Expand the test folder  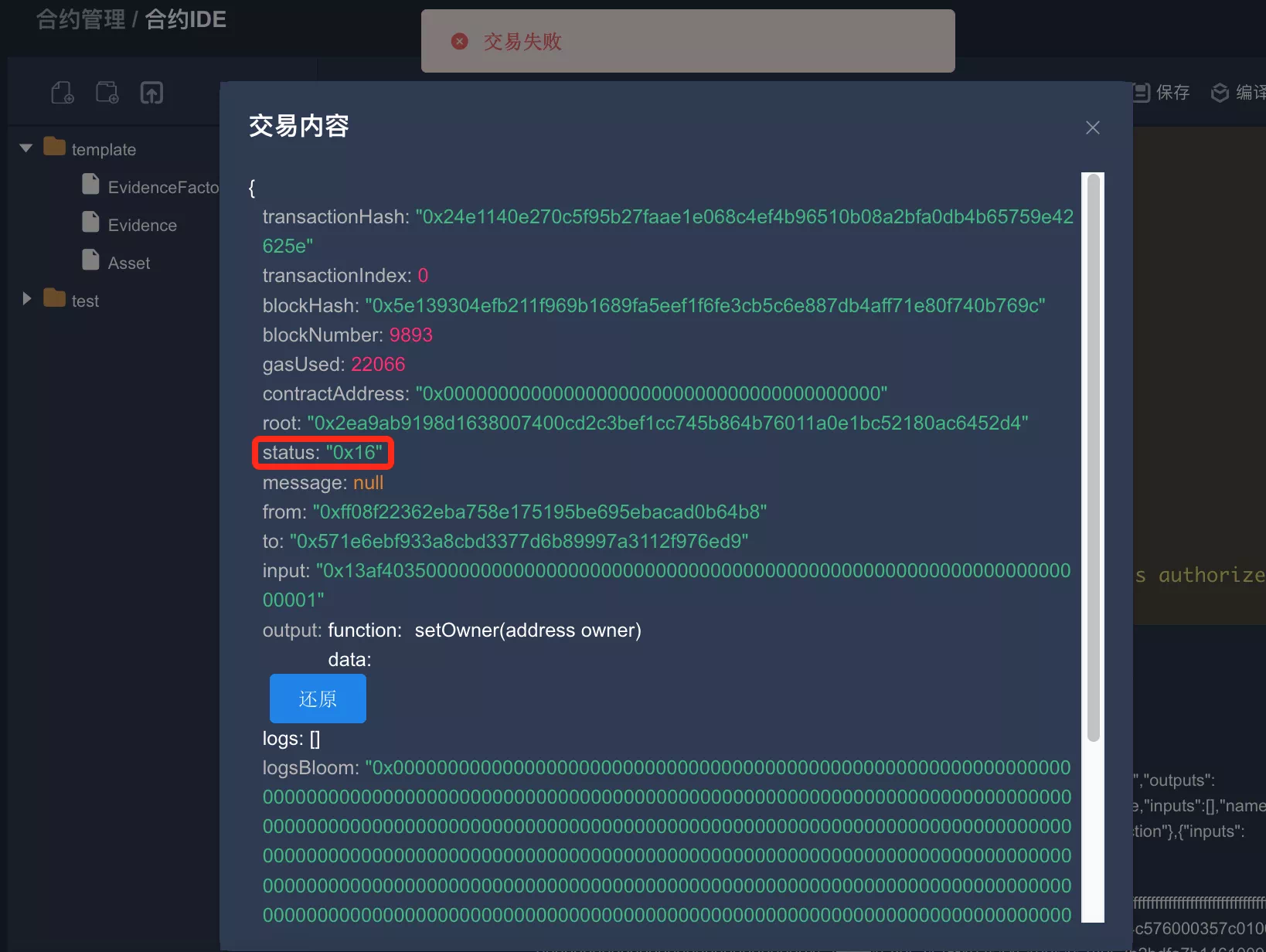coord(26,299)
